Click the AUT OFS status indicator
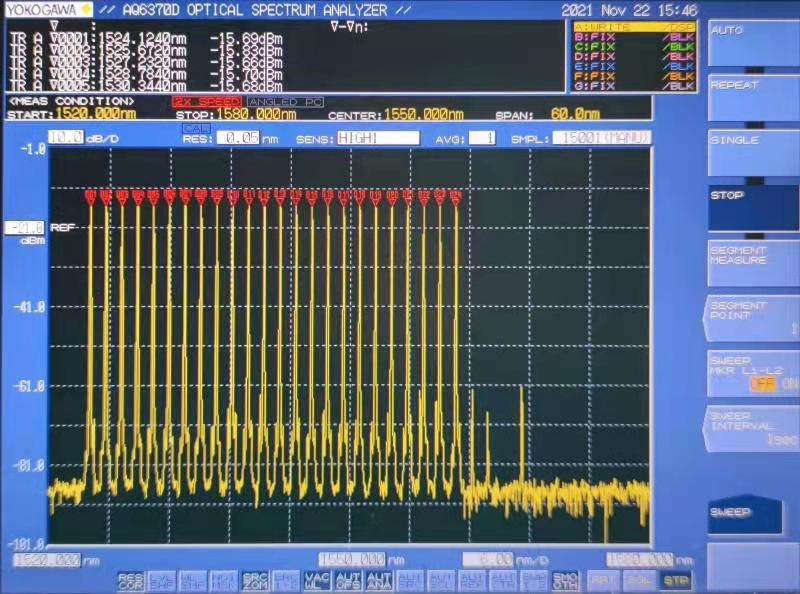Image resolution: width=800 pixels, height=594 pixels. [x=348, y=582]
